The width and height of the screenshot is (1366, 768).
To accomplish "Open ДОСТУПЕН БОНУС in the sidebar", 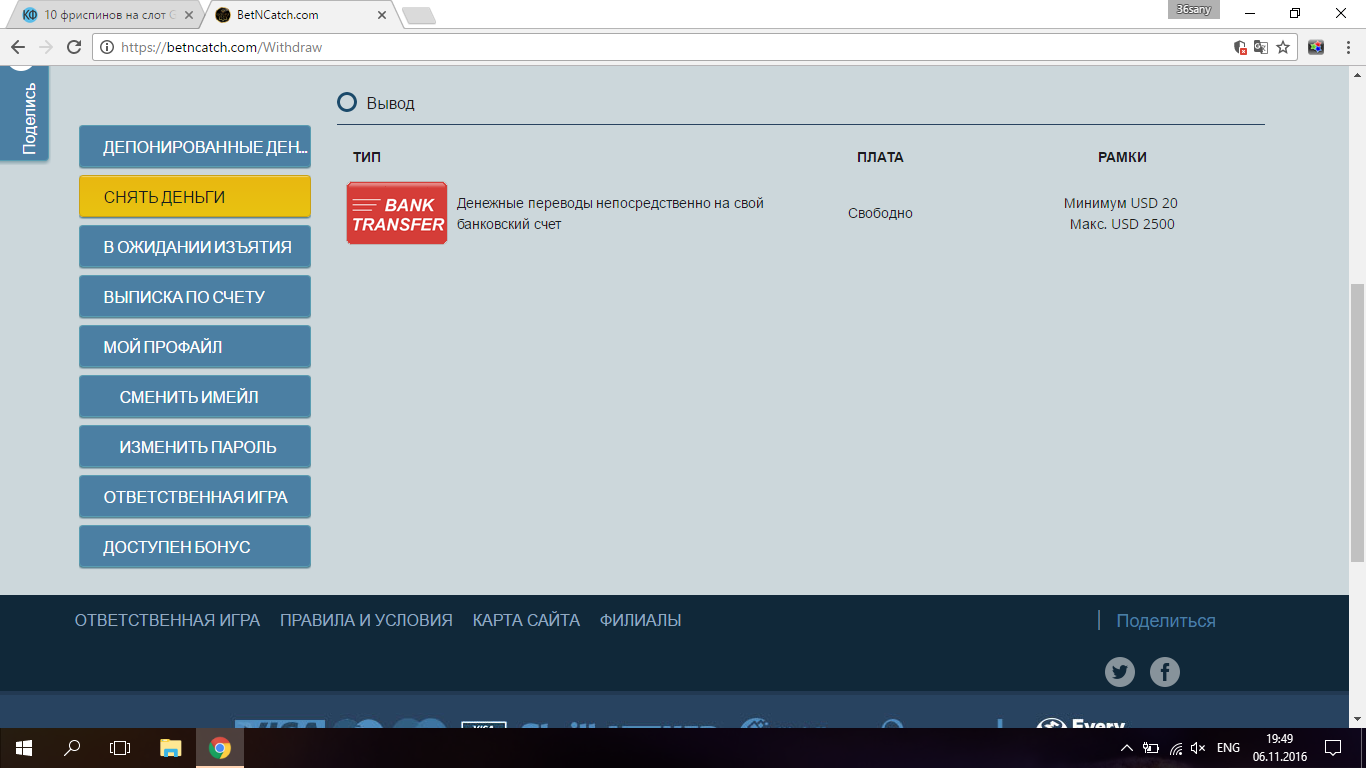I will (x=195, y=547).
